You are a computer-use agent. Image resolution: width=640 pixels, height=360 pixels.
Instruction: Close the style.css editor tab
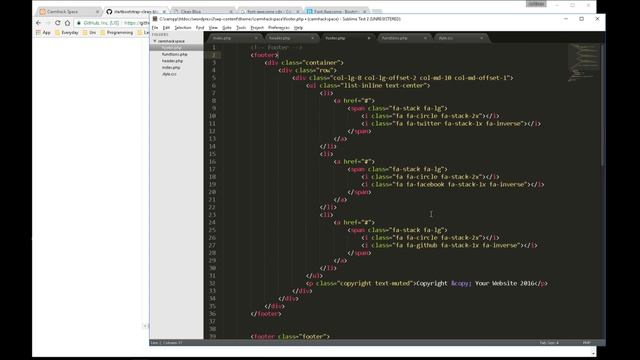click(481, 38)
